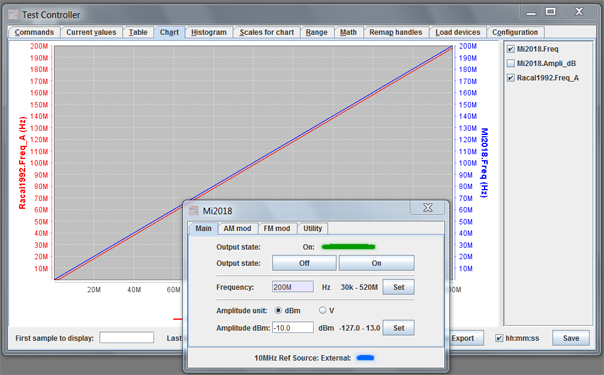This screenshot has height=375, width=604.
Task: Click the Off output state button
Action: pos(304,263)
